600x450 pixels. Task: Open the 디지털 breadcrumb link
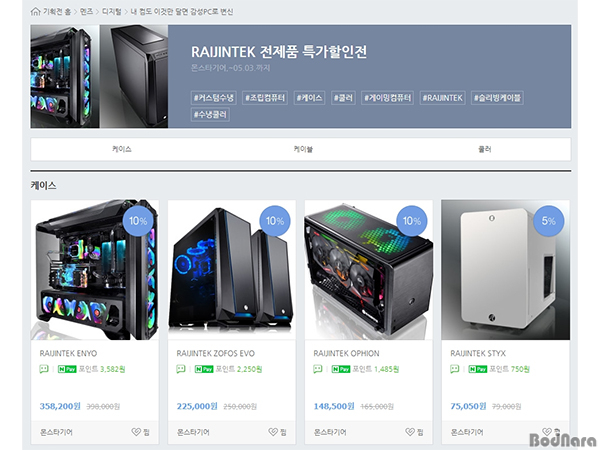pyautogui.click(x=111, y=11)
